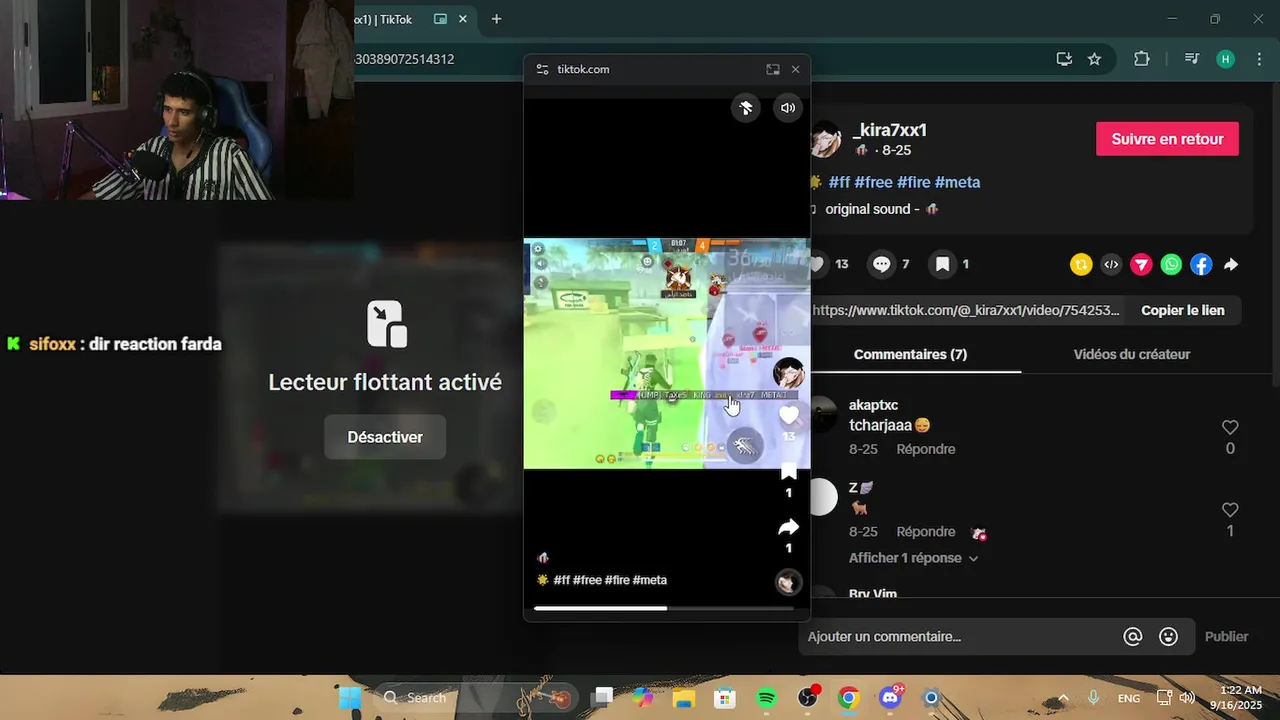Image resolution: width=1280 pixels, height=720 pixels.
Task: Open the ENG language switcher
Action: click(x=1128, y=698)
